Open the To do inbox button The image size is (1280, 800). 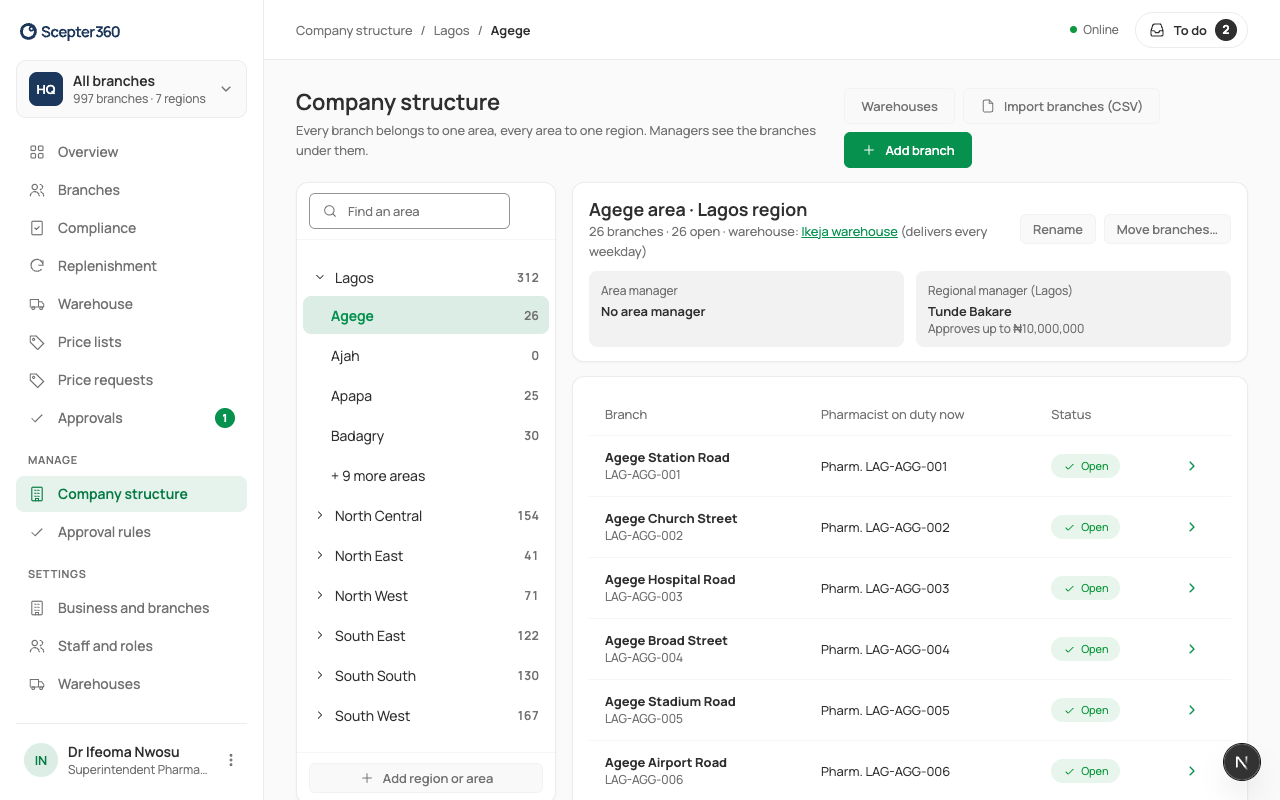coord(1192,30)
